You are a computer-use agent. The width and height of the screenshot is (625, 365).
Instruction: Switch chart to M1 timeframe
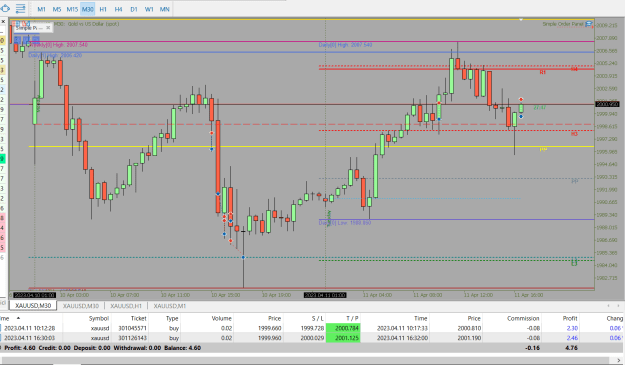(x=41, y=9)
